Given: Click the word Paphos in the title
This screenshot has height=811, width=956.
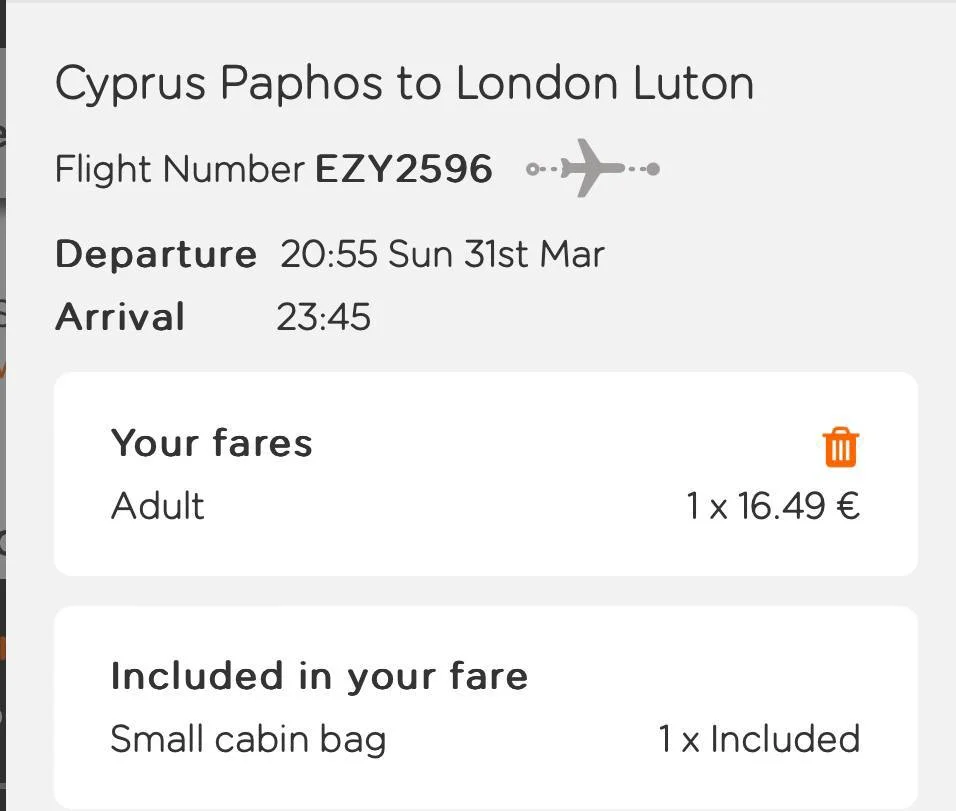Looking at the screenshot, I should coord(302,83).
